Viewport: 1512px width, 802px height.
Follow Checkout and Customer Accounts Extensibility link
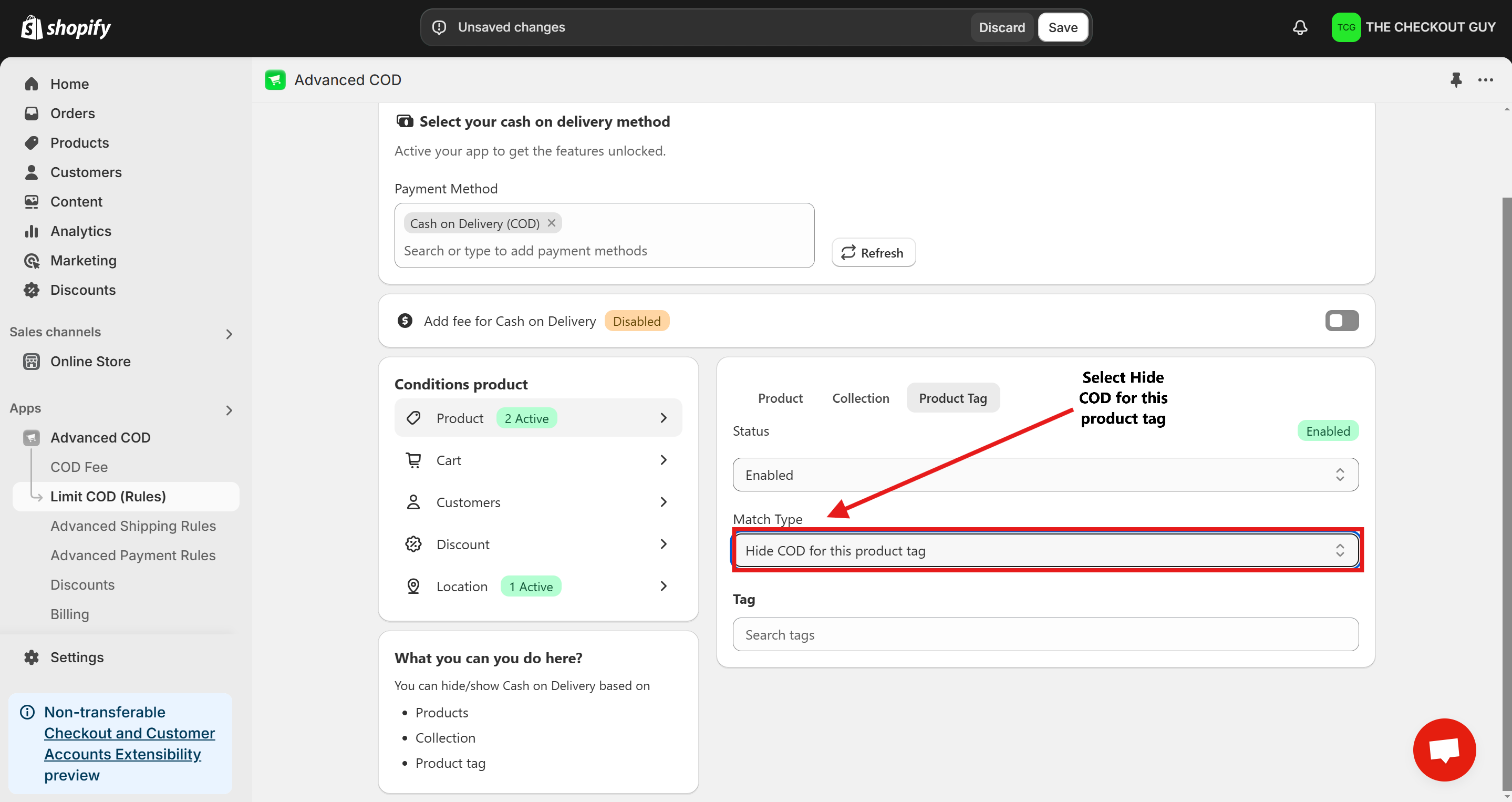(x=129, y=743)
